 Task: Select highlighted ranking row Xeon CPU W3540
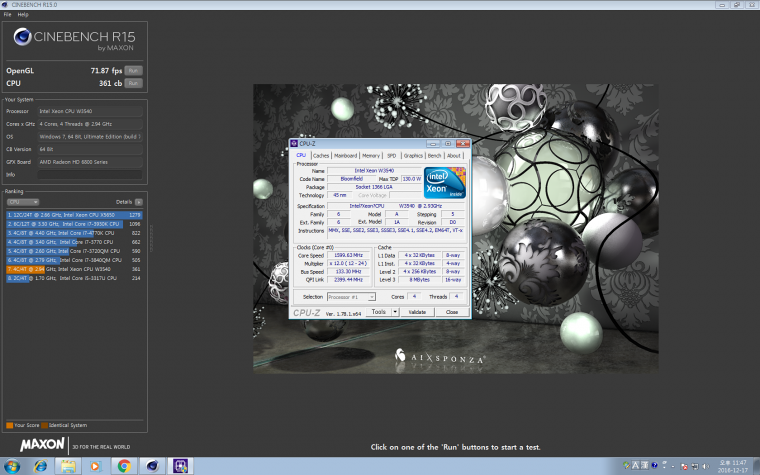74,269
